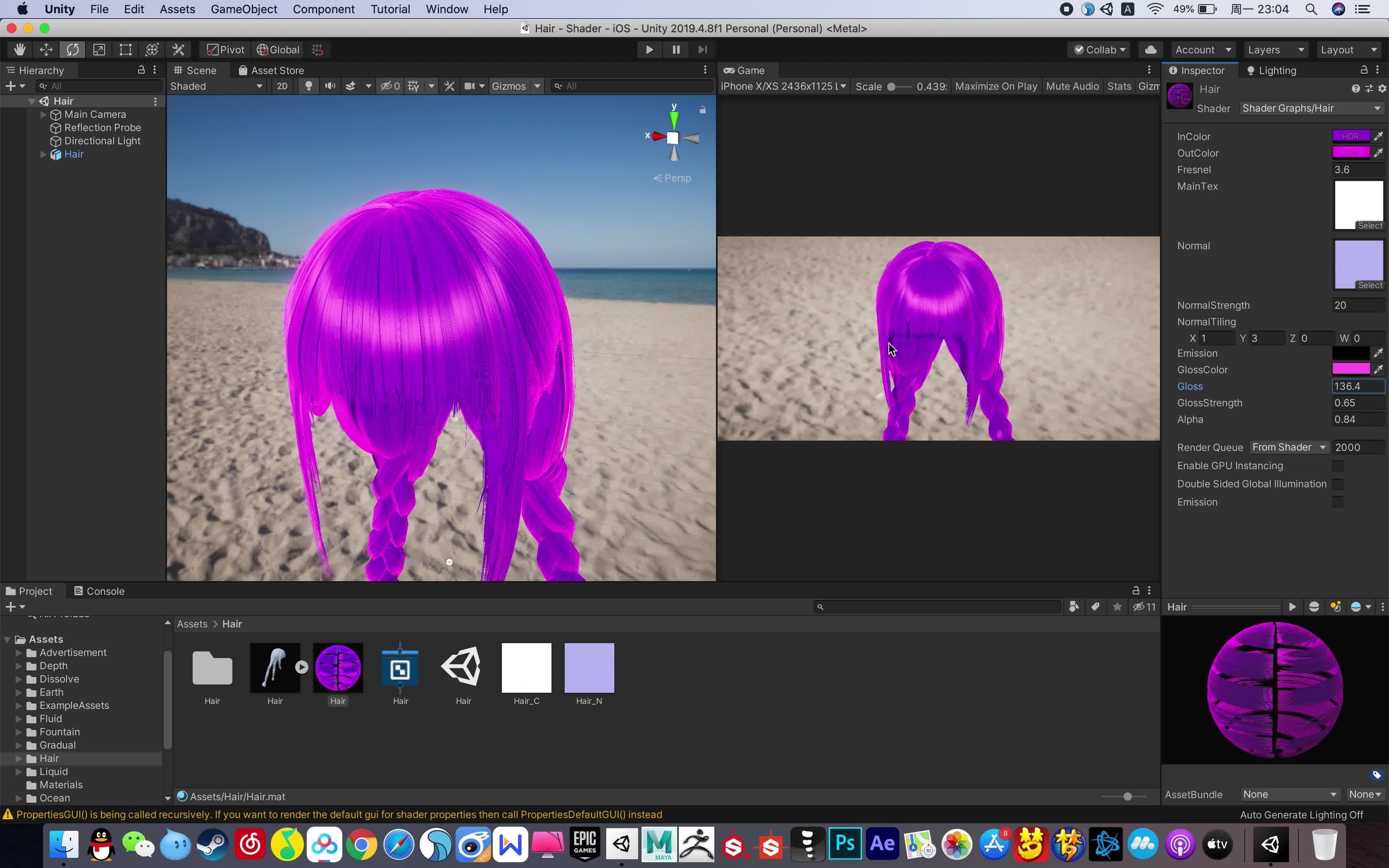The image size is (1389, 868).
Task: Switch to Console tab
Action: point(99,591)
